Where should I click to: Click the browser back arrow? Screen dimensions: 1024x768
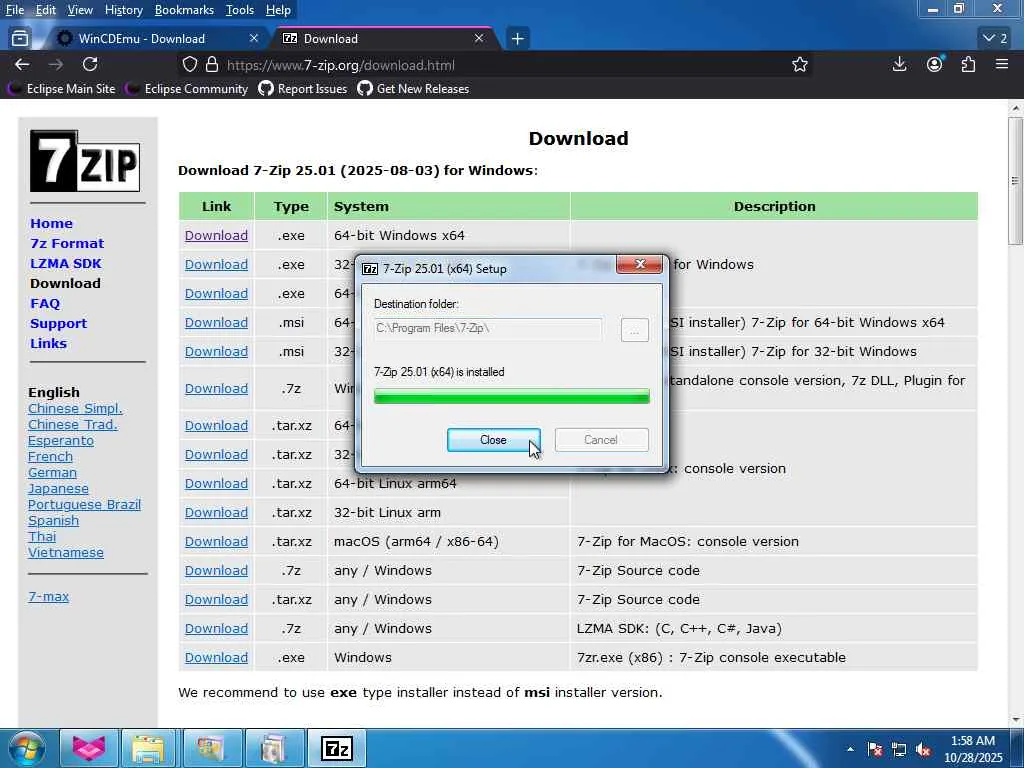[x=22, y=65]
